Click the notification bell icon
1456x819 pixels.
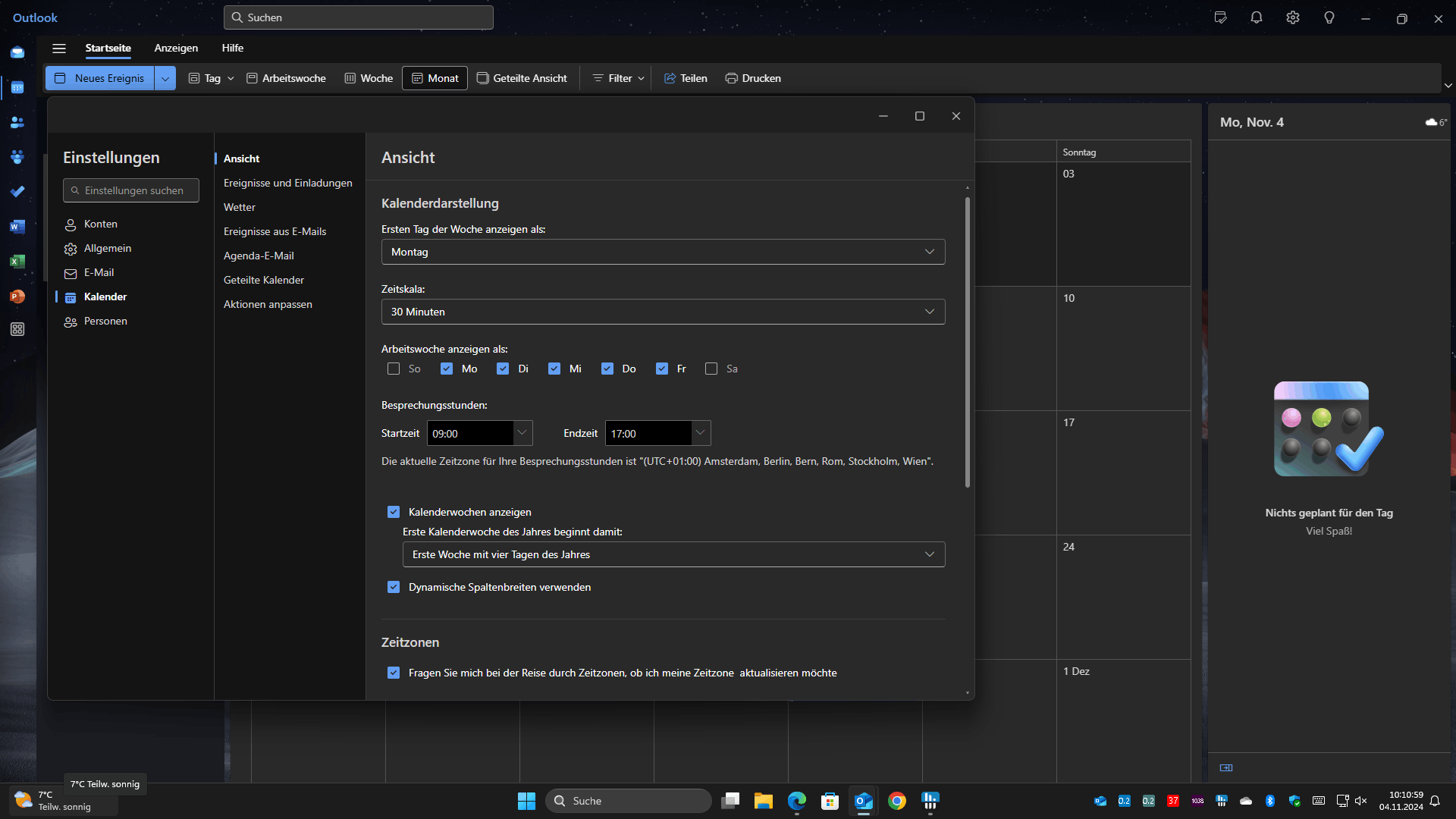coord(1257,18)
